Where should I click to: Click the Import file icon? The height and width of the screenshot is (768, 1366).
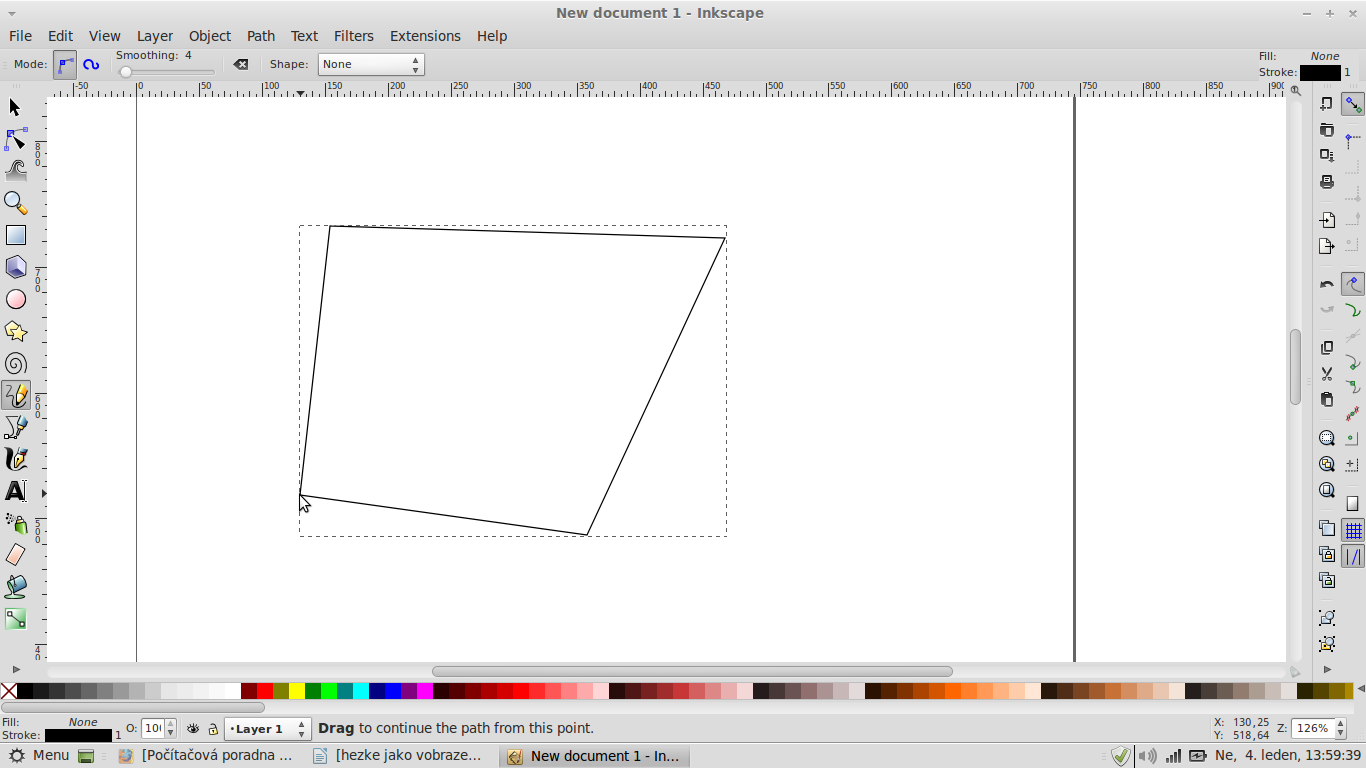pos(1327,220)
